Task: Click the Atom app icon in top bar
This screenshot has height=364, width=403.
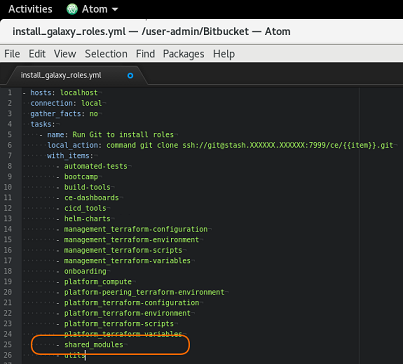Action: coord(72,9)
